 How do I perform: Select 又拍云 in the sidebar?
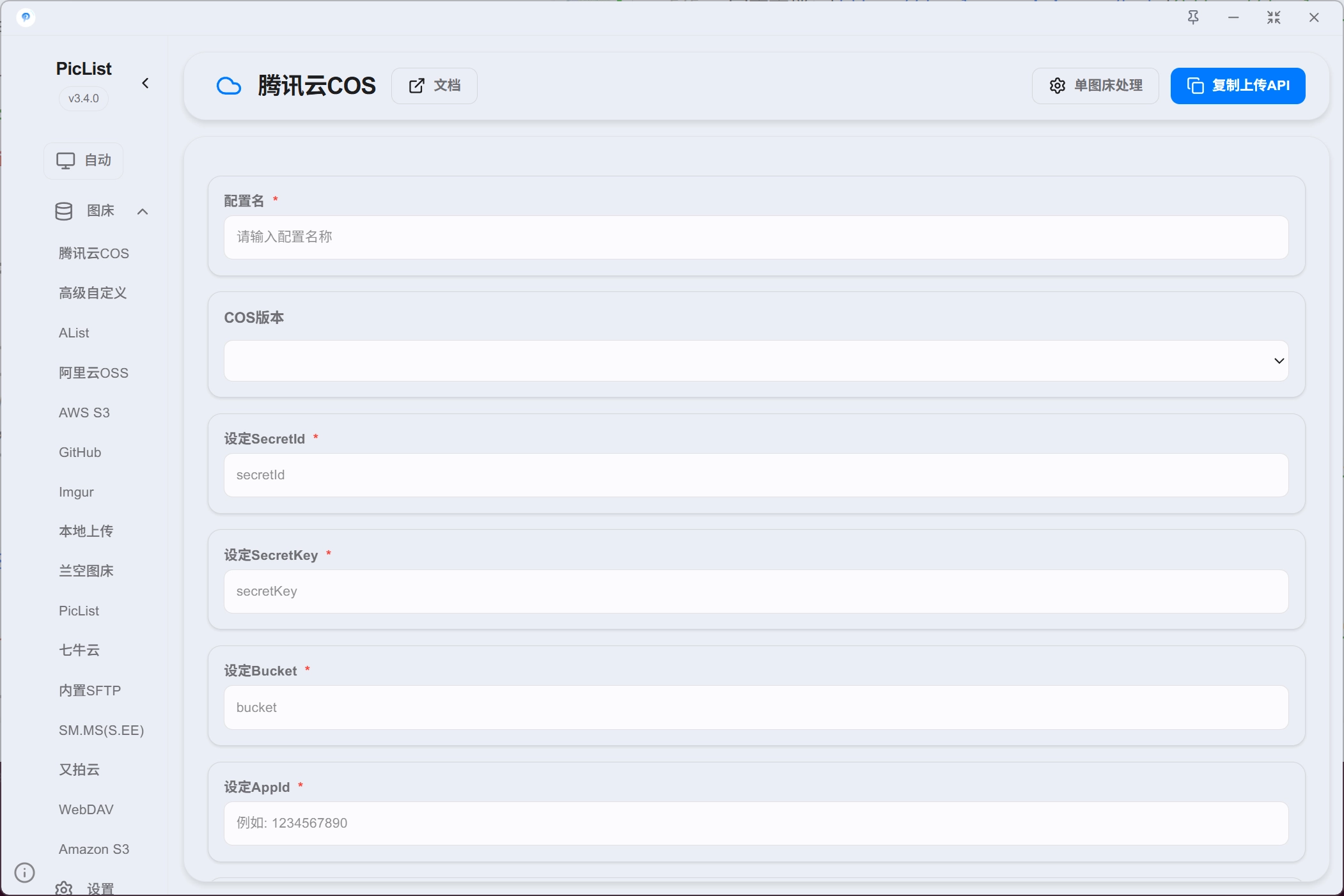pyautogui.click(x=79, y=769)
